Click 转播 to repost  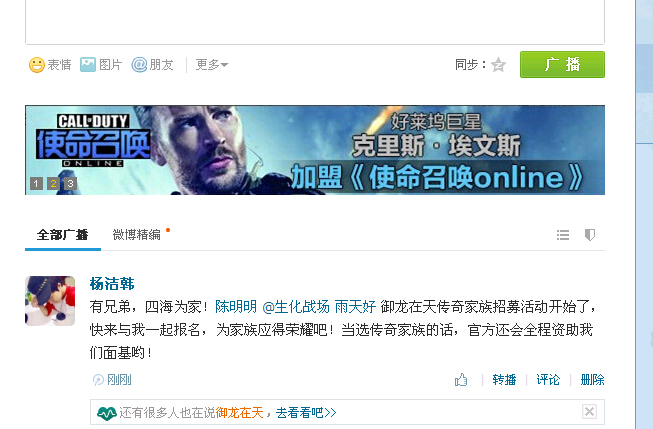[504, 380]
